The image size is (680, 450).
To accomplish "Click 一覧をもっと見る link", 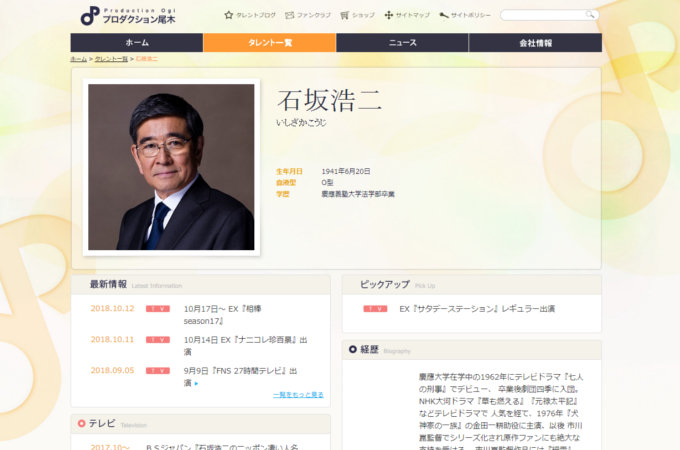I will point(298,395).
